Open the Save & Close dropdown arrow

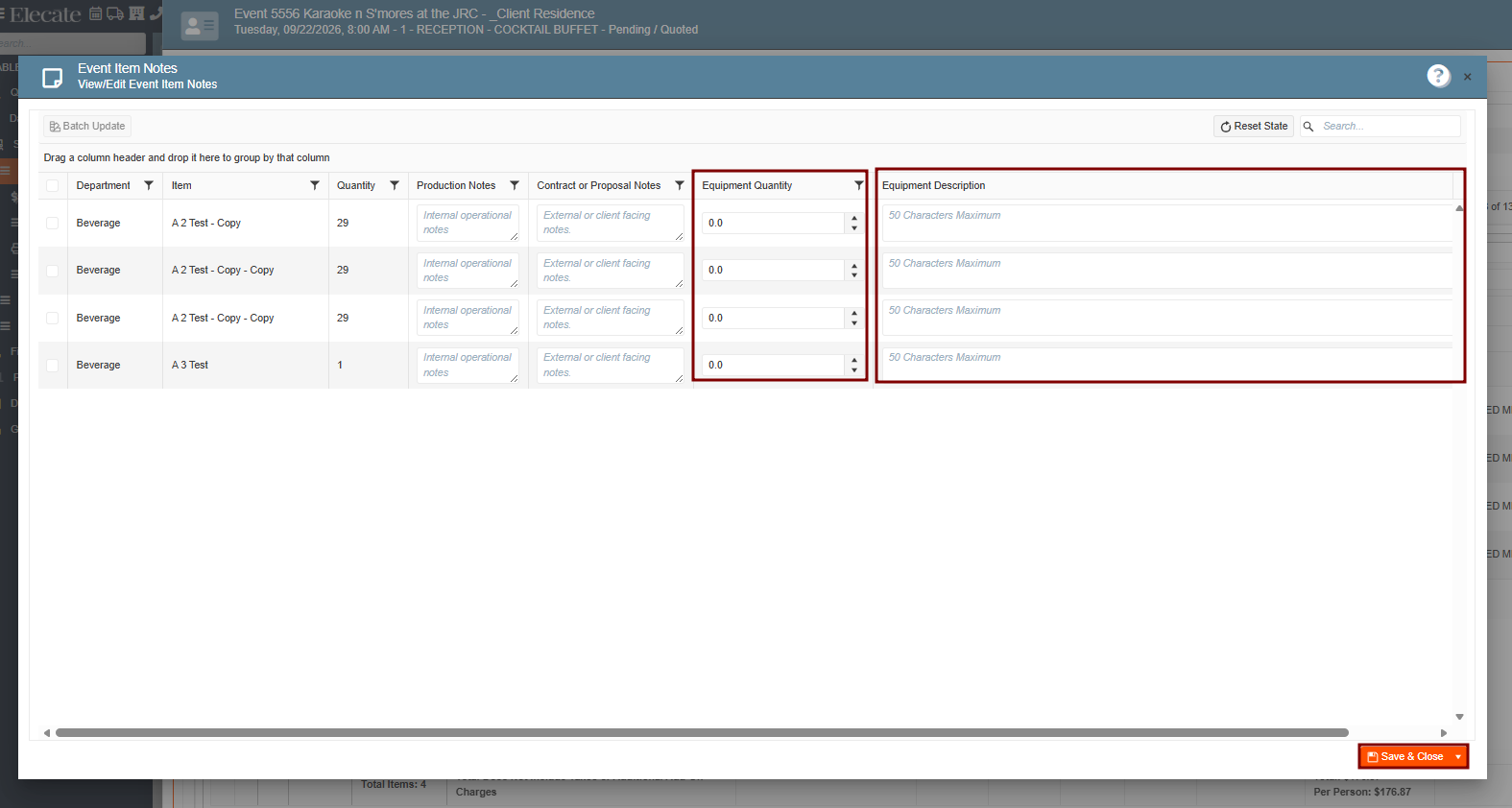[1458, 757]
